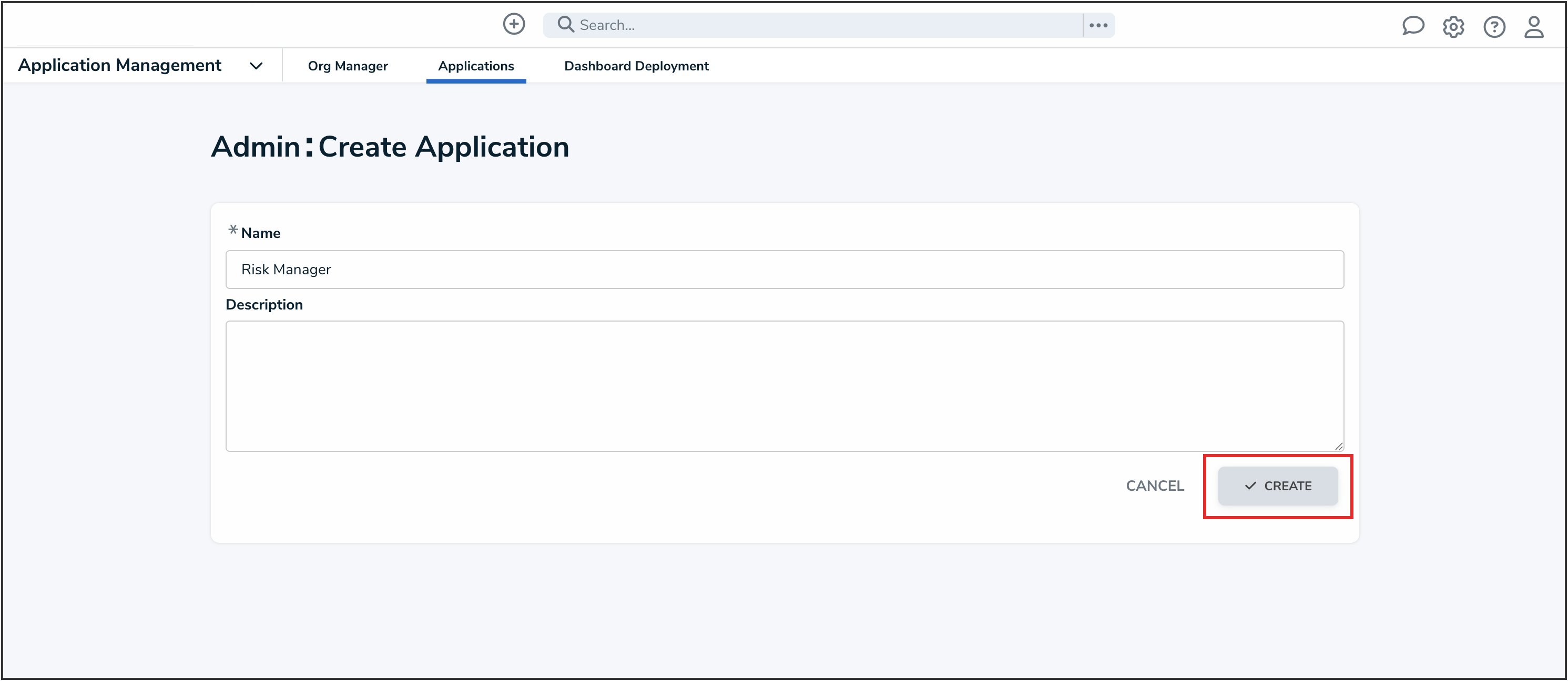Open the help question mark icon
The image size is (1568, 681).
1494,27
